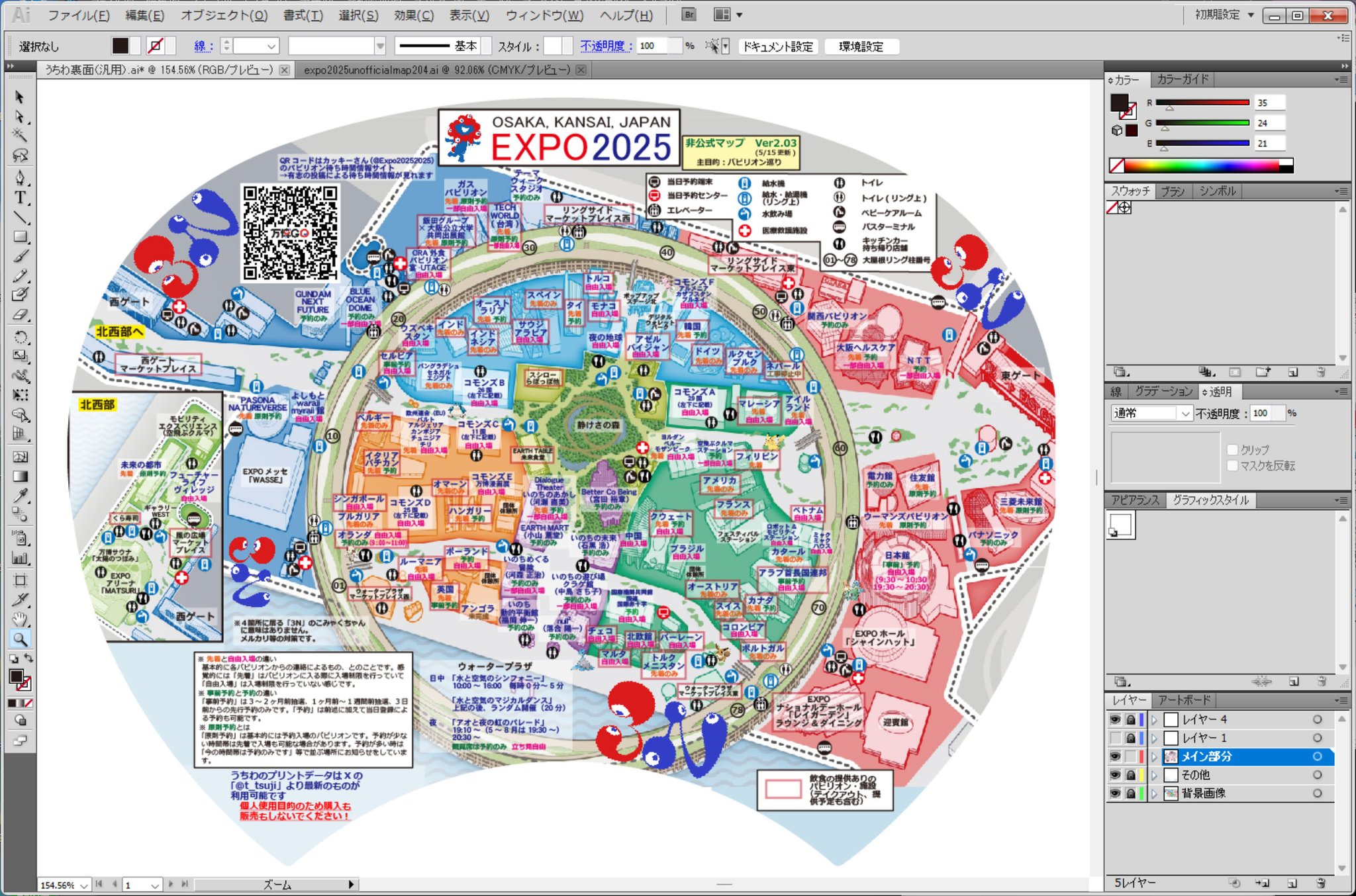Screen dimensions: 1356x896
Task: Hide the メイン部分 layer
Action: click(1116, 756)
